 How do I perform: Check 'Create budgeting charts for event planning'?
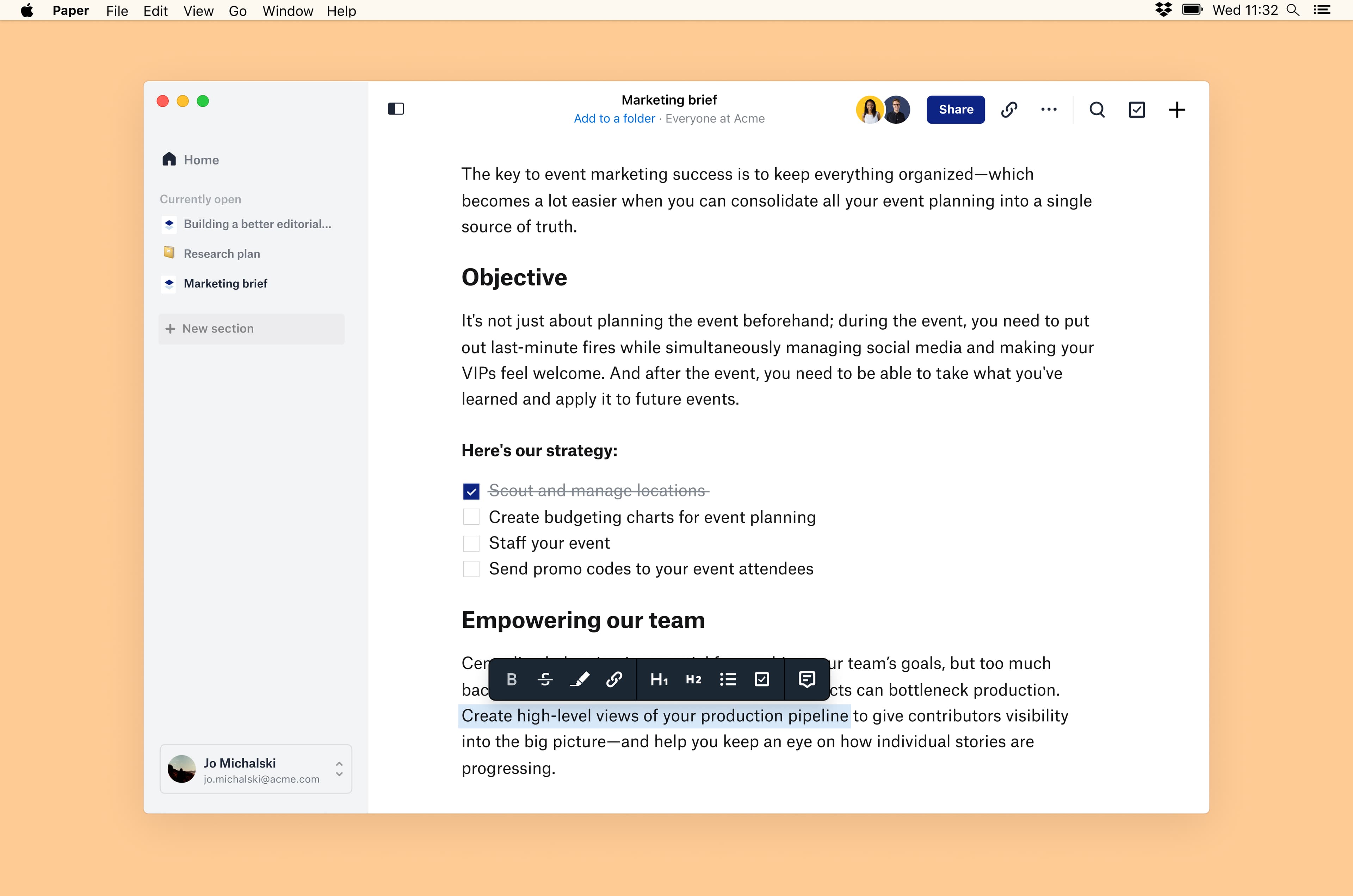click(471, 517)
